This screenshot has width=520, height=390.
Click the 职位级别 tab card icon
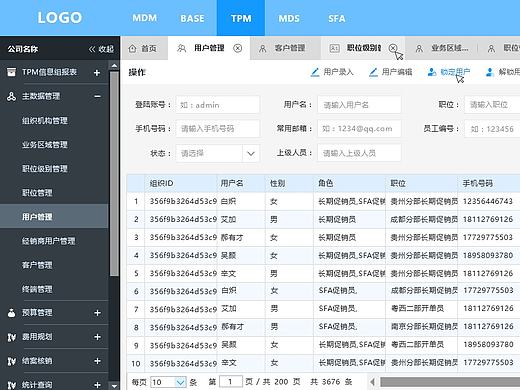pos(334,49)
